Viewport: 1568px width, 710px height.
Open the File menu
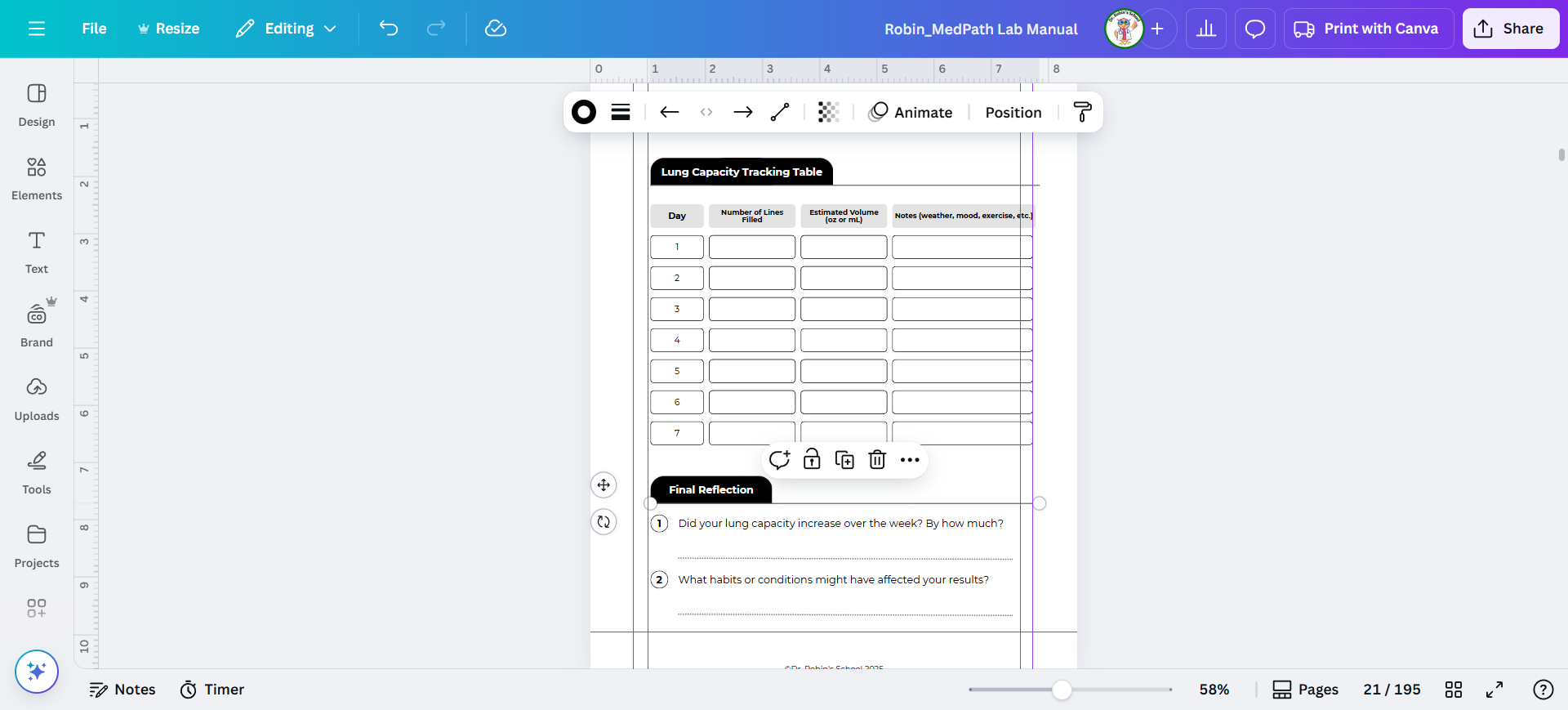pyautogui.click(x=94, y=29)
